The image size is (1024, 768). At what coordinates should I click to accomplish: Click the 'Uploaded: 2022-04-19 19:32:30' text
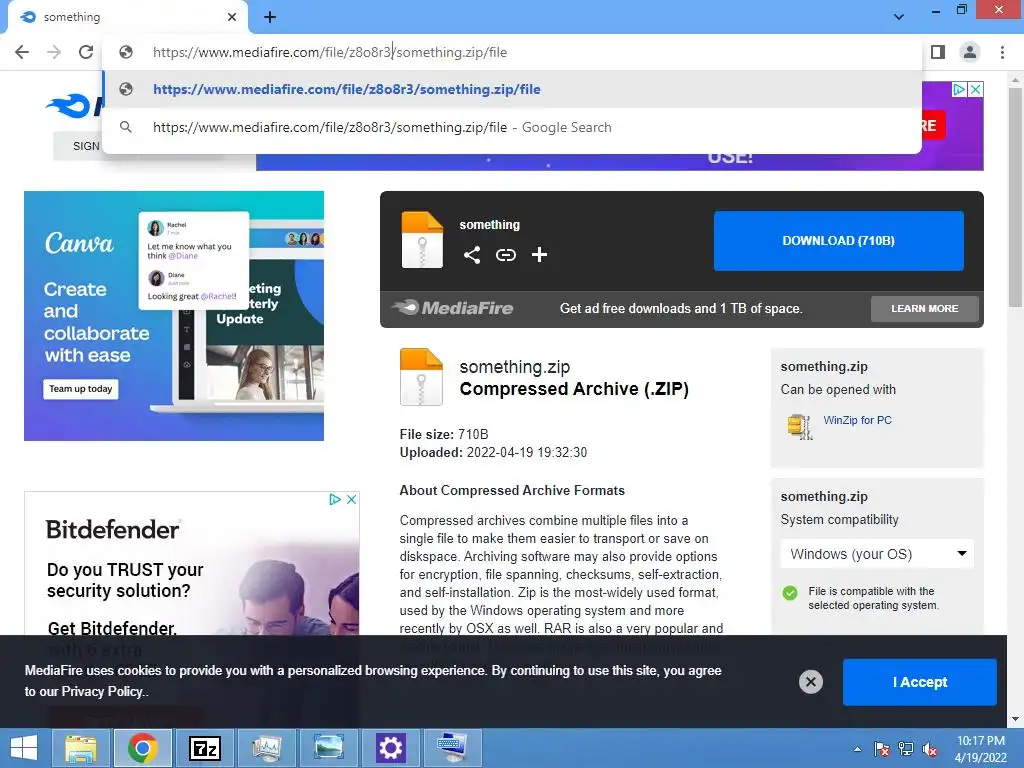coord(493,453)
